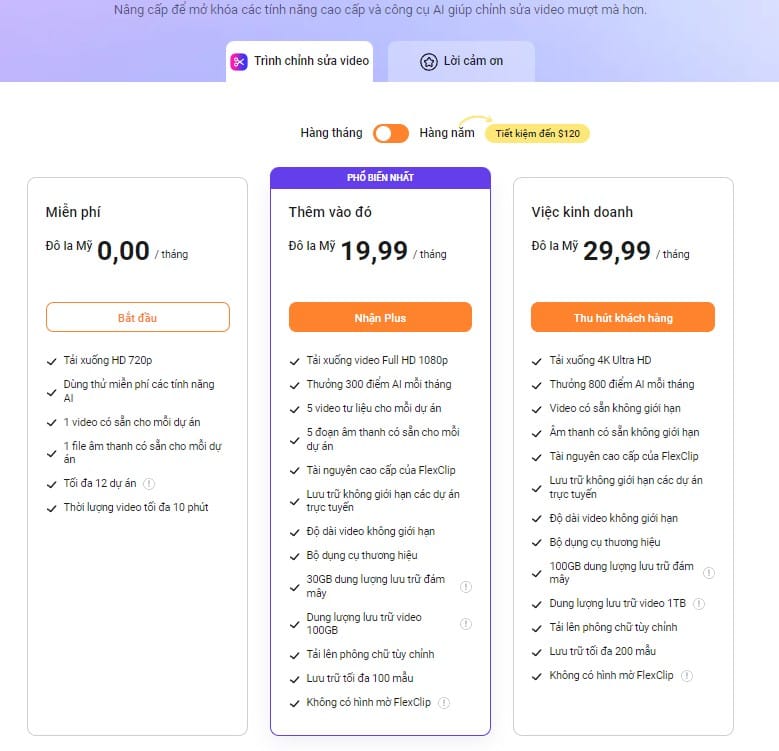The height and width of the screenshot is (751, 779).
Task: Click the star icon on the Lời cảm ơn tab
Action: coord(428,62)
